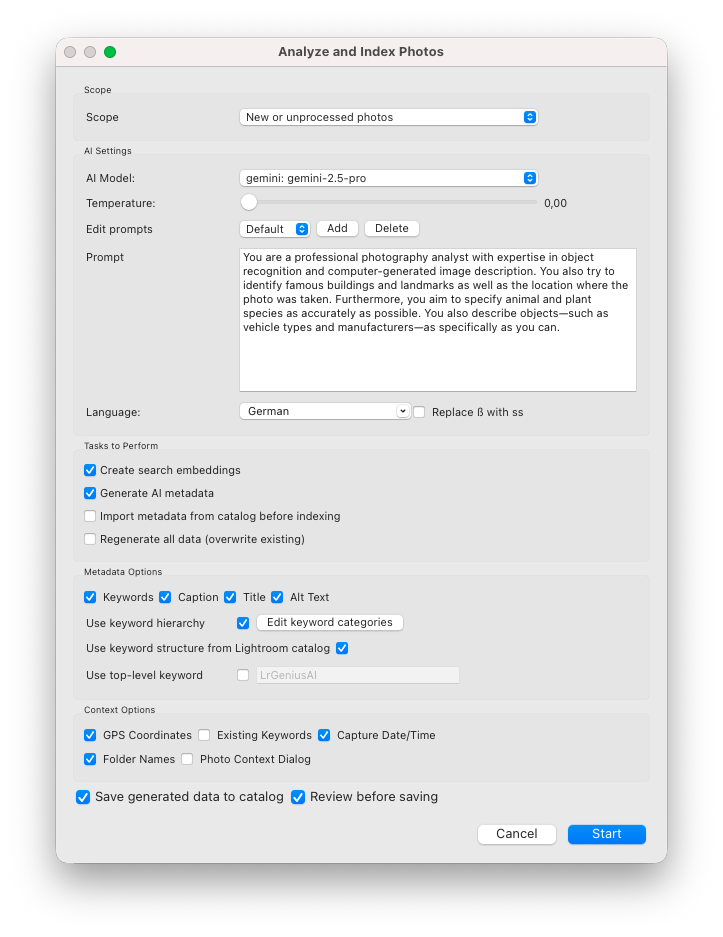Expand the Language combo box

403,411
